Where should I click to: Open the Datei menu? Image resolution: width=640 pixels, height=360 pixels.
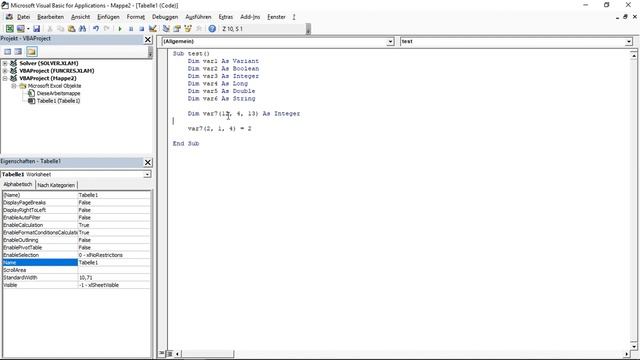(x=23, y=17)
